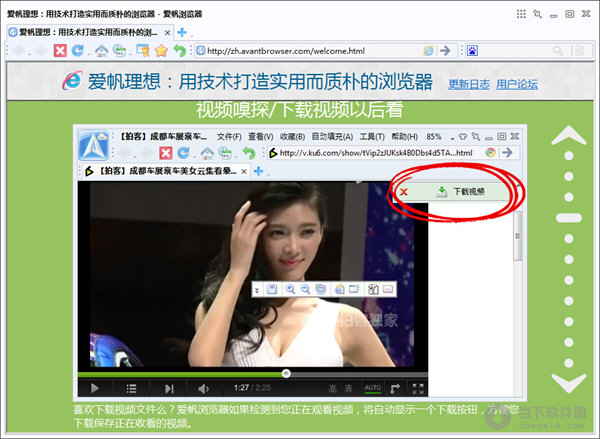The height and width of the screenshot is (439, 600).
Task: Click the video play button in the embedded screenshot
Action: click(95, 388)
